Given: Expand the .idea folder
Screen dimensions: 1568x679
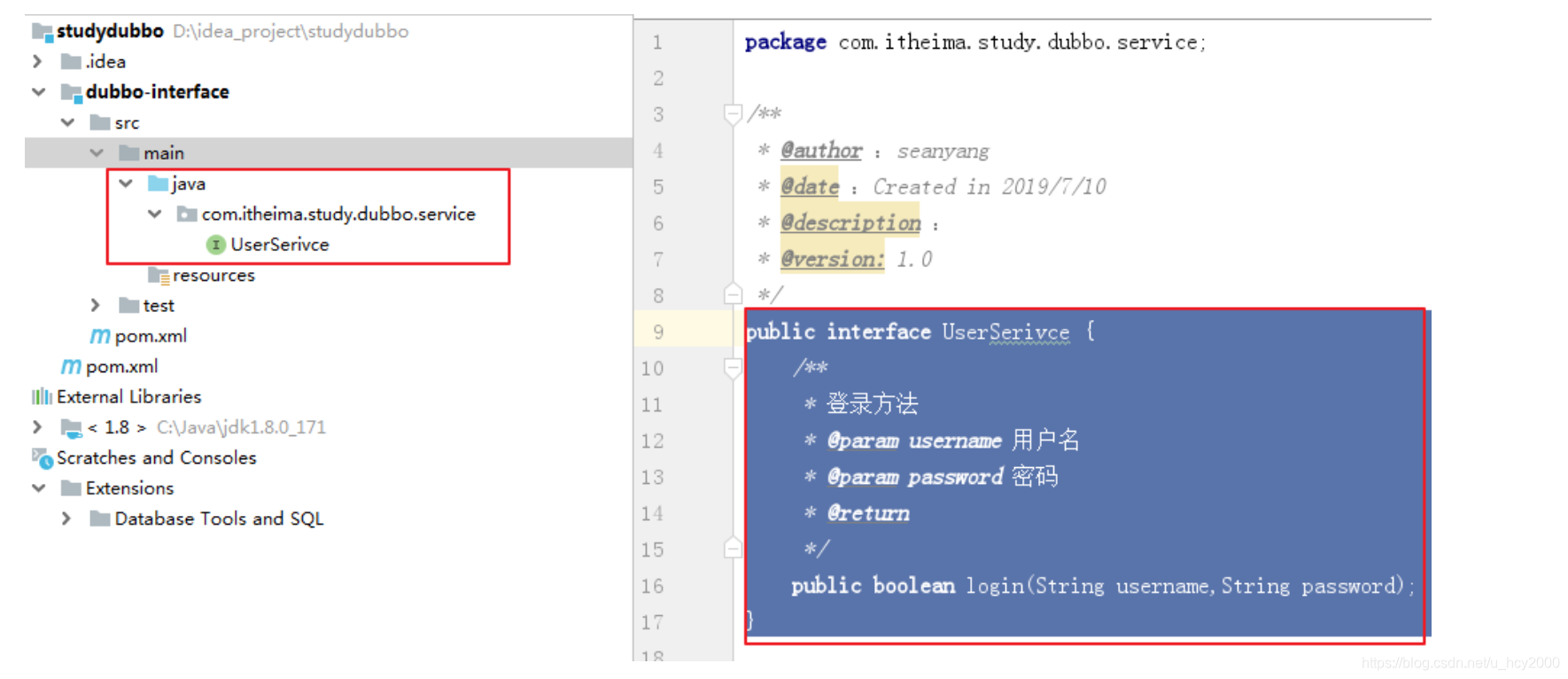Looking at the screenshot, I should pyautogui.click(x=37, y=62).
